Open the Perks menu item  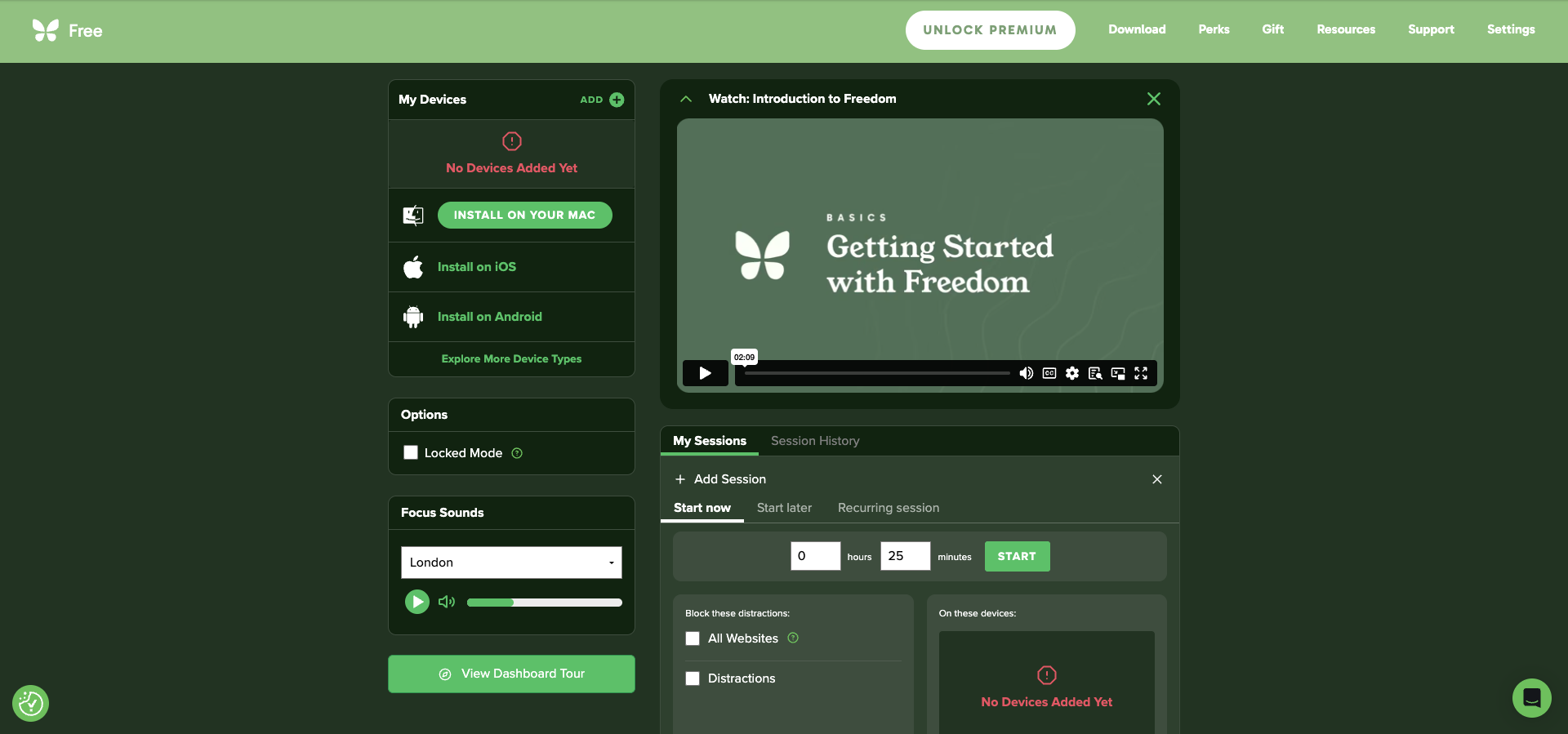tap(1214, 29)
